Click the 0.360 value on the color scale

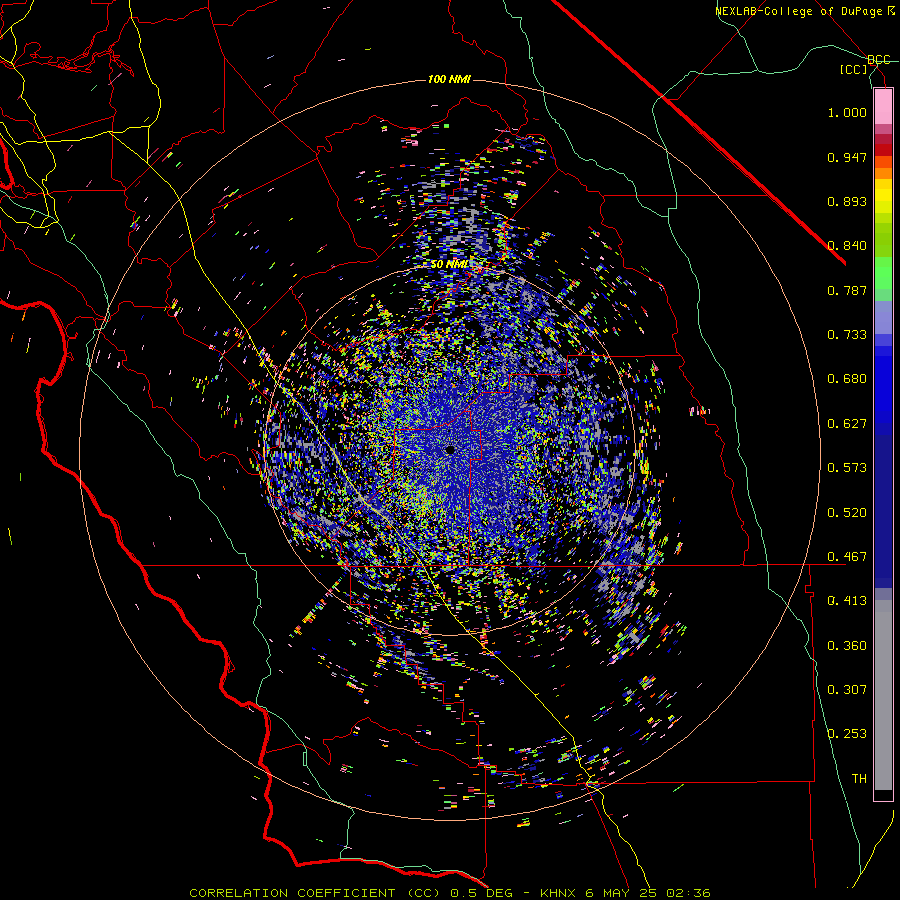(x=847, y=646)
